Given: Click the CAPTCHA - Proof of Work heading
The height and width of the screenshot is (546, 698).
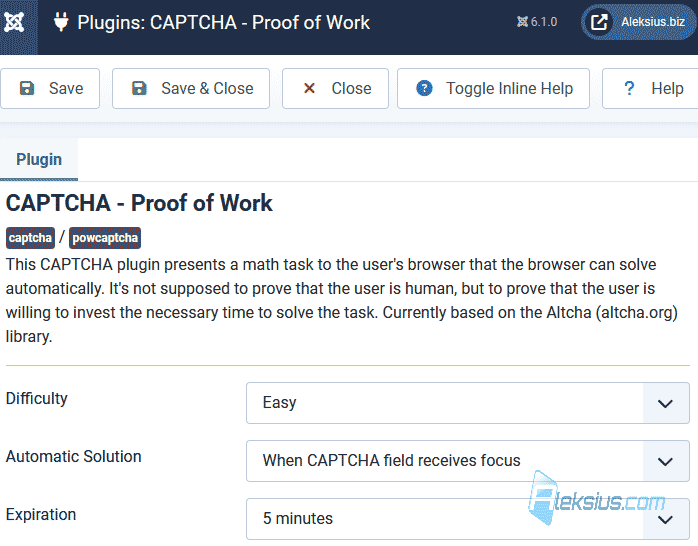Looking at the screenshot, I should pos(139,203).
